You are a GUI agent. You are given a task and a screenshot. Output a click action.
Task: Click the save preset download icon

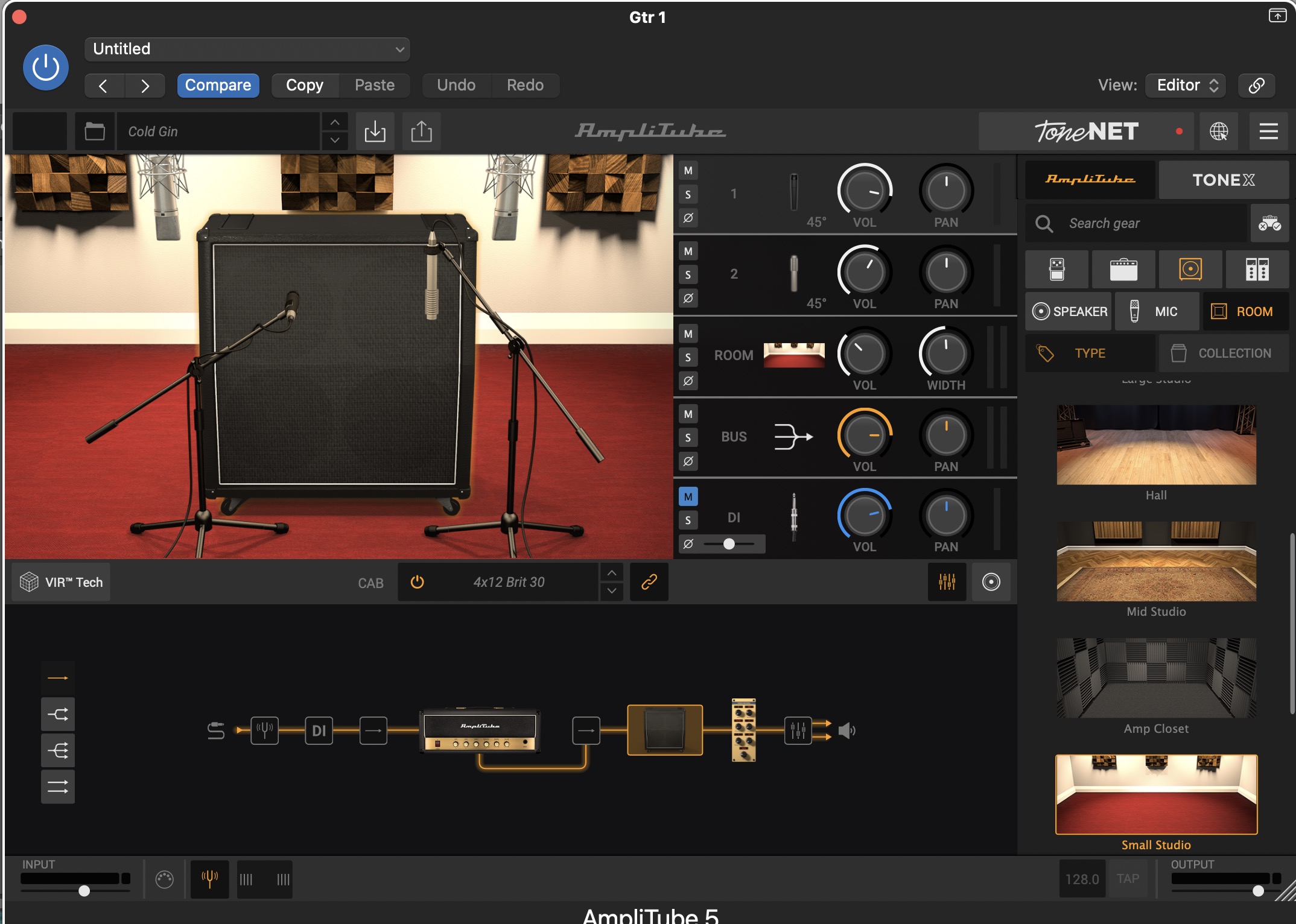(x=375, y=131)
